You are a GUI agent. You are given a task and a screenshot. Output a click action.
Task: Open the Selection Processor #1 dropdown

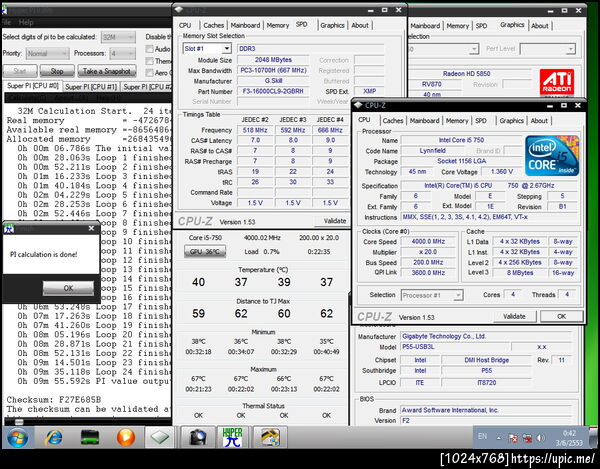click(432, 295)
